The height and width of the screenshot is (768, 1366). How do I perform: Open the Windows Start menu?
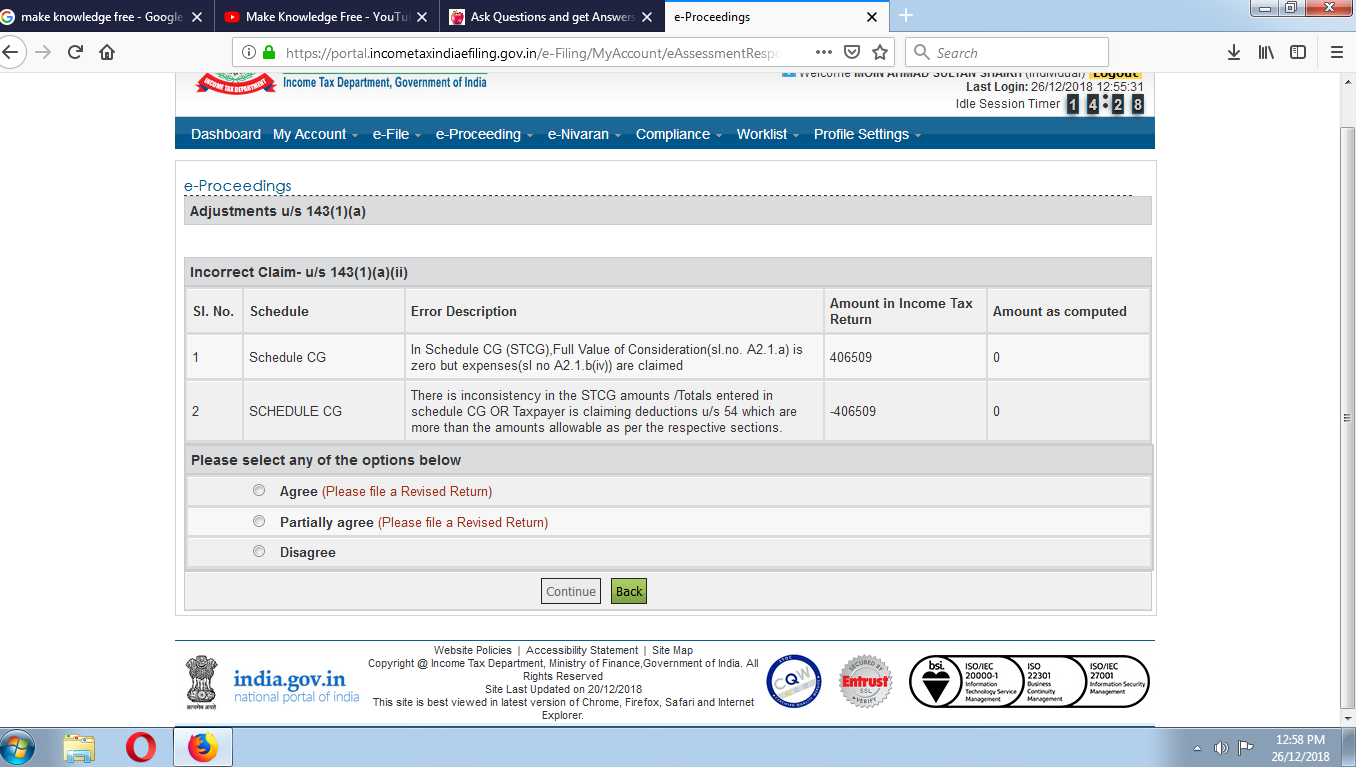click(x=18, y=748)
